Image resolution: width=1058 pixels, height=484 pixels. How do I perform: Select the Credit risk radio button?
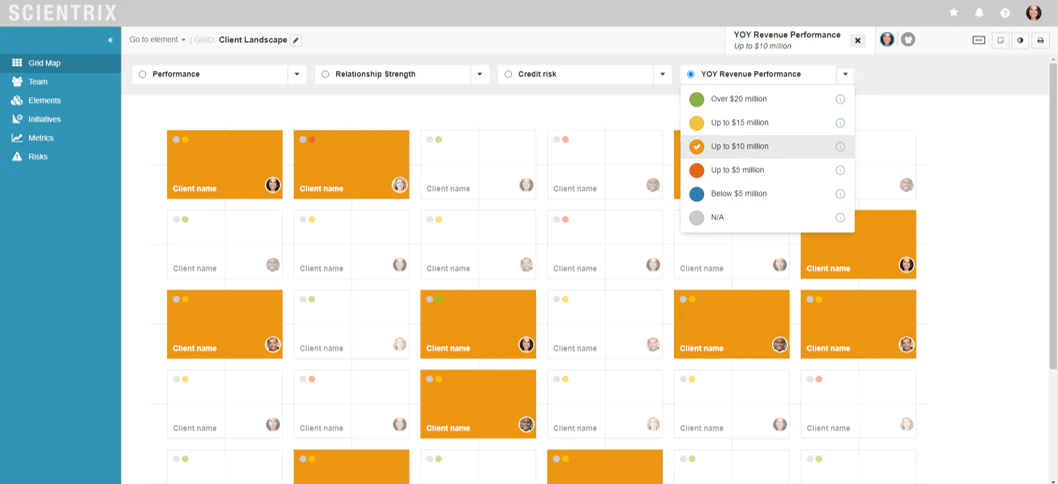508,74
